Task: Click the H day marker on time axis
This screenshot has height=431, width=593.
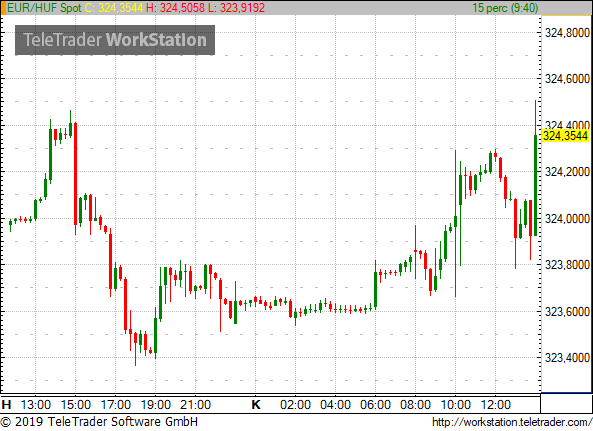Action: [6, 405]
